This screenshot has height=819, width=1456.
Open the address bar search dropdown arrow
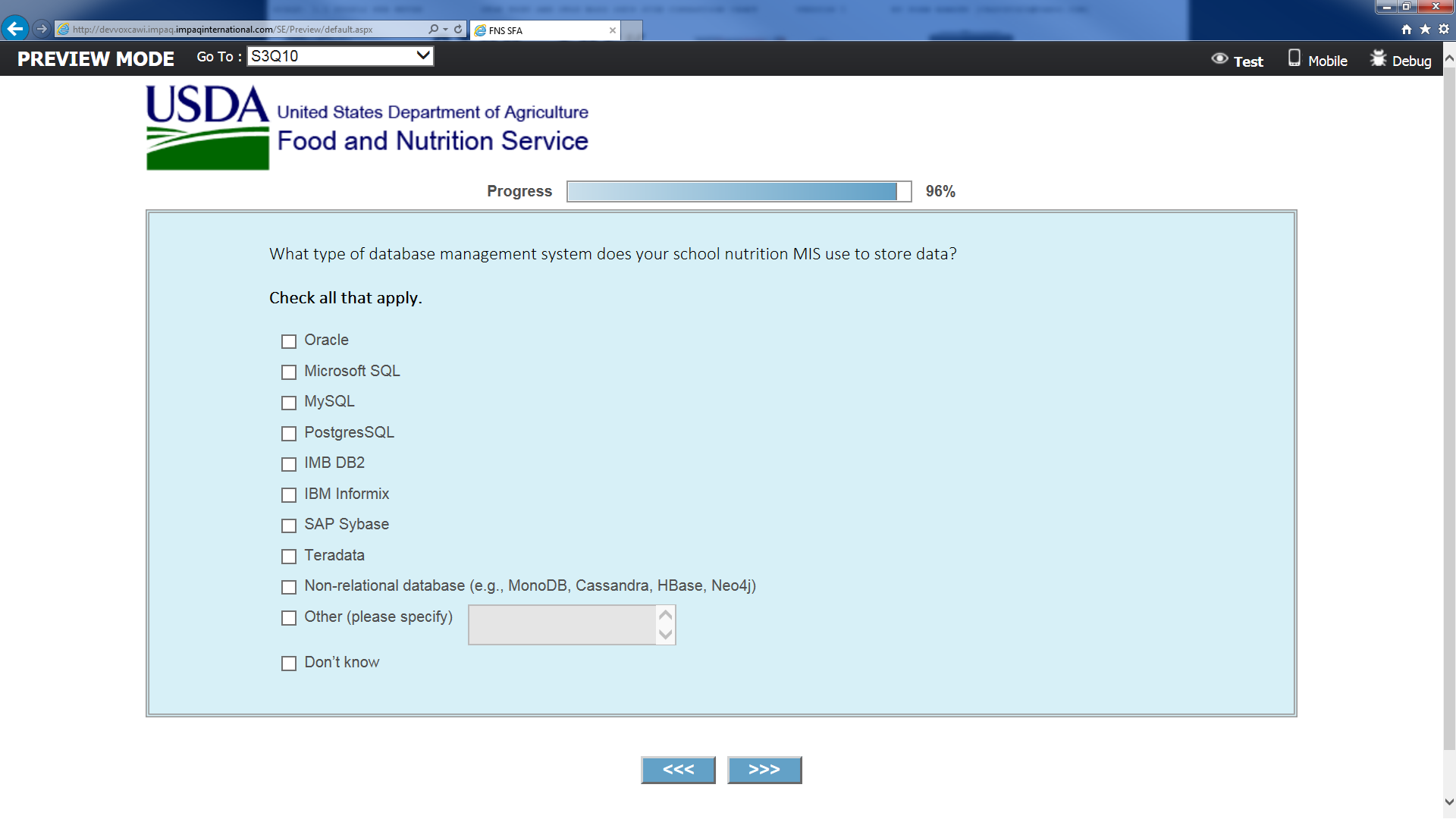click(445, 30)
